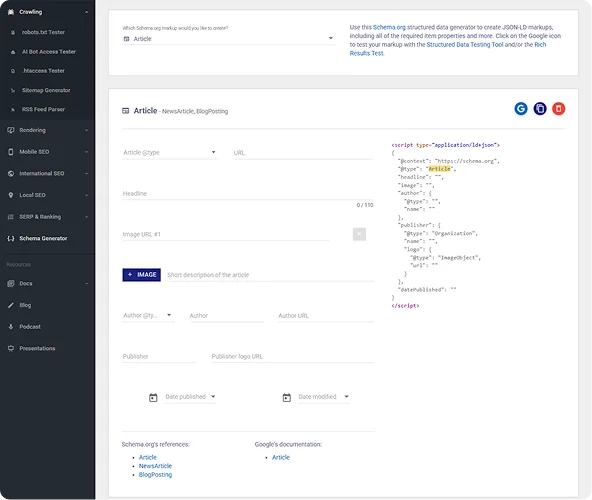
Task: Click the International SEO globe icon
Action: (11, 174)
